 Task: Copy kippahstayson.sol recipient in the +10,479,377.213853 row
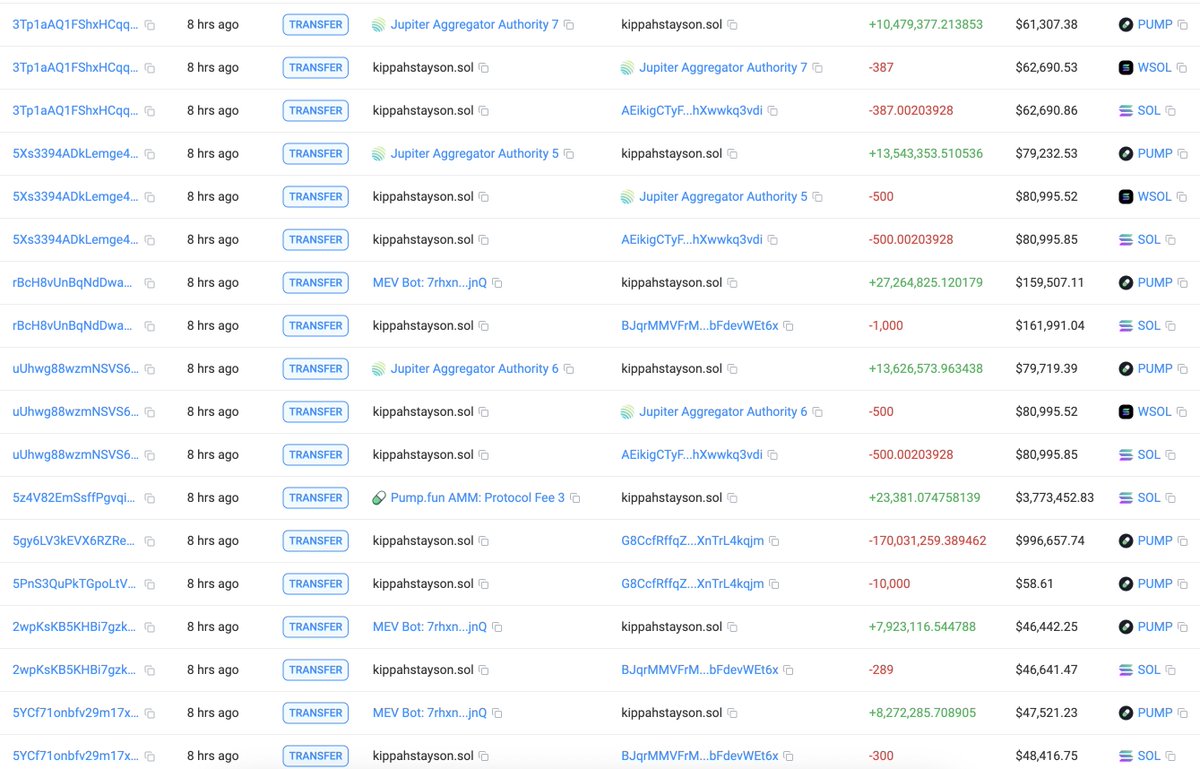pyautogui.click(x=732, y=25)
